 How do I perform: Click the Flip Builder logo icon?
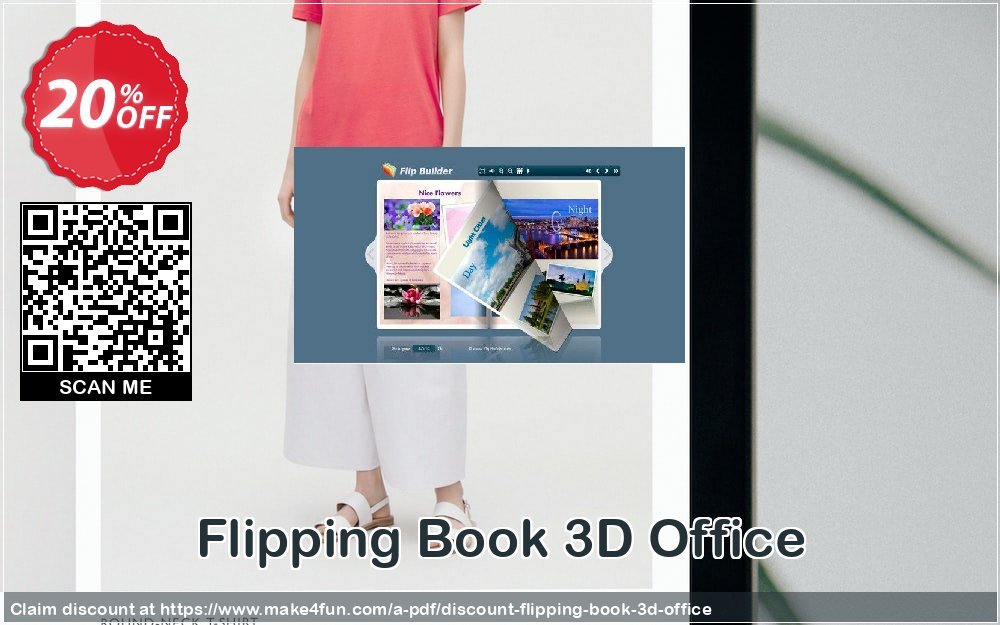tap(389, 170)
